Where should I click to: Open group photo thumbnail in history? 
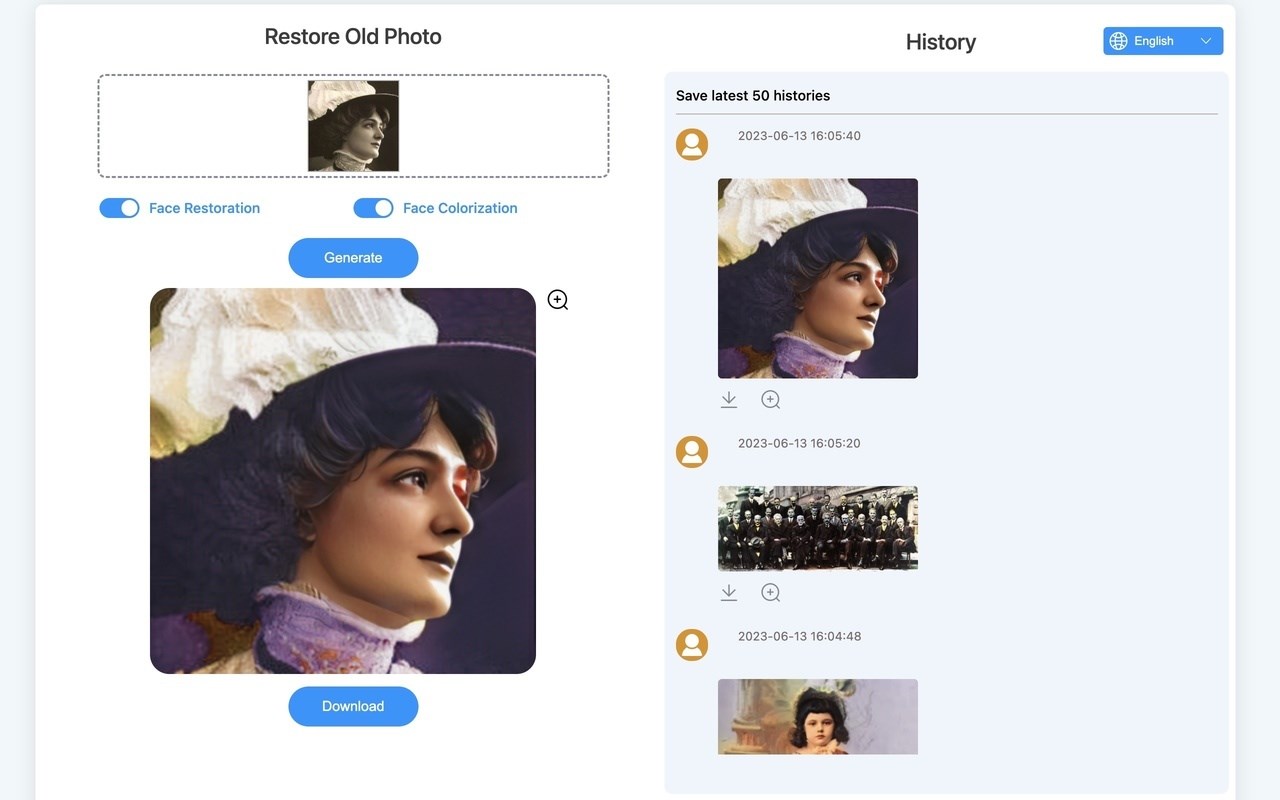tap(818, 528)
